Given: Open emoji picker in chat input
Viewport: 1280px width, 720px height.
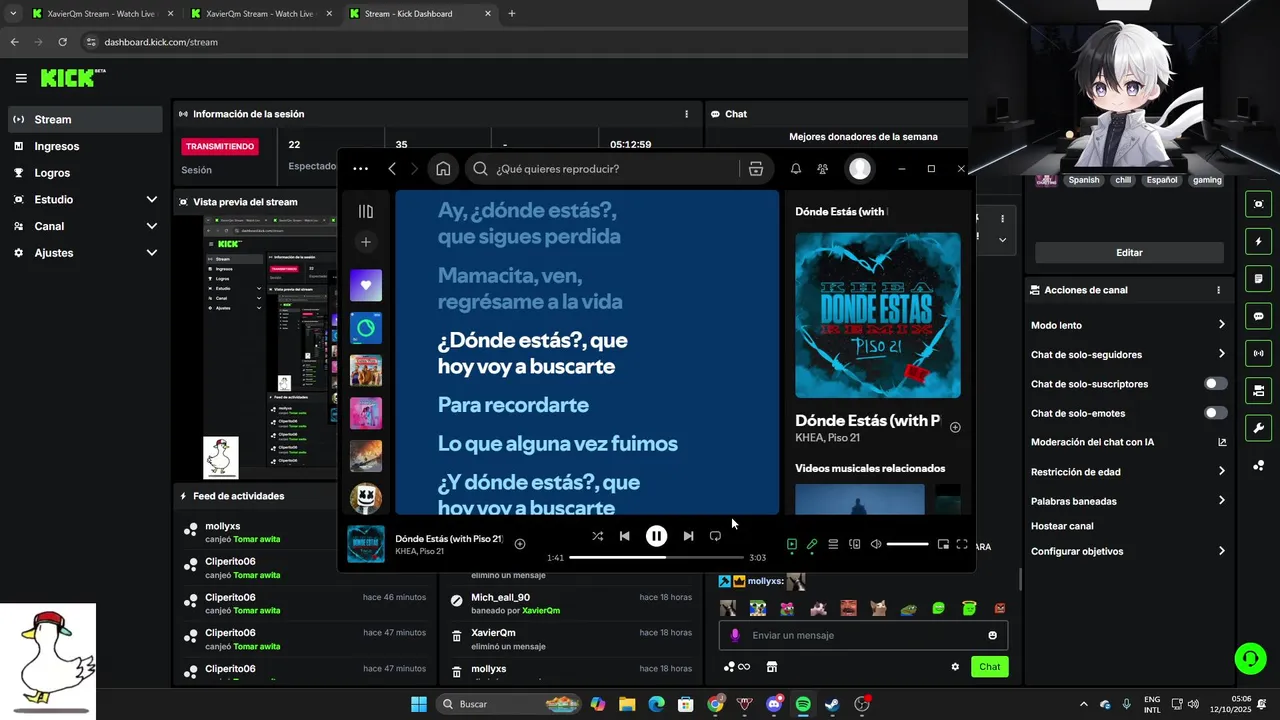Looking at the screenshot, I should [x=992, y=635].
